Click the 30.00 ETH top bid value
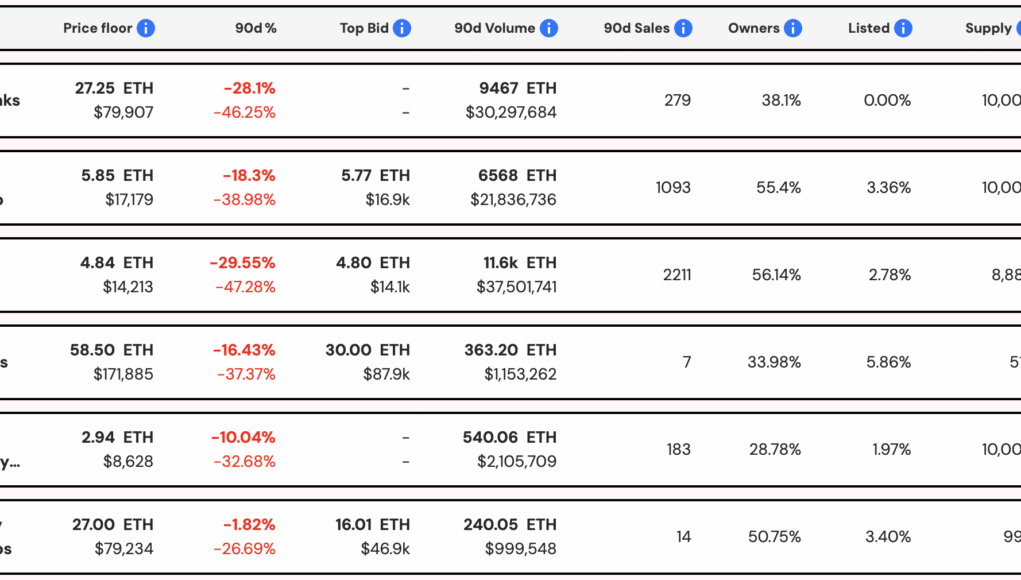 click(x=367, y=350)
